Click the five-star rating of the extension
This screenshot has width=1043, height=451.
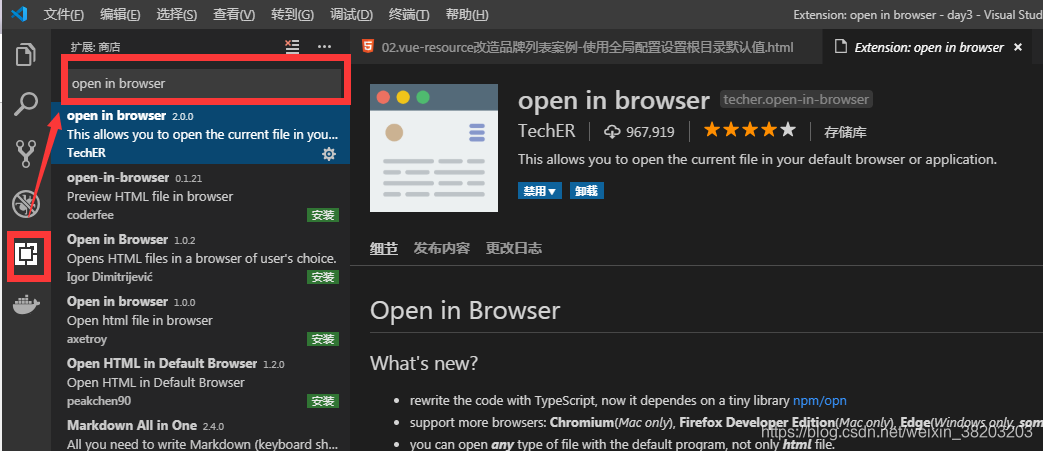tap(749, 130)
